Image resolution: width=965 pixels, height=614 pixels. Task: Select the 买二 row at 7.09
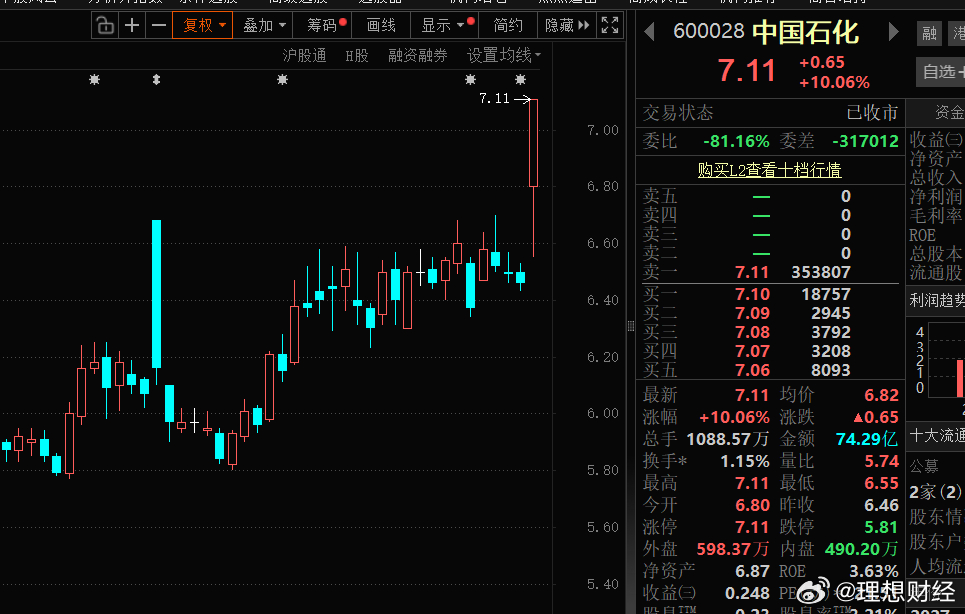coord(769,313)
